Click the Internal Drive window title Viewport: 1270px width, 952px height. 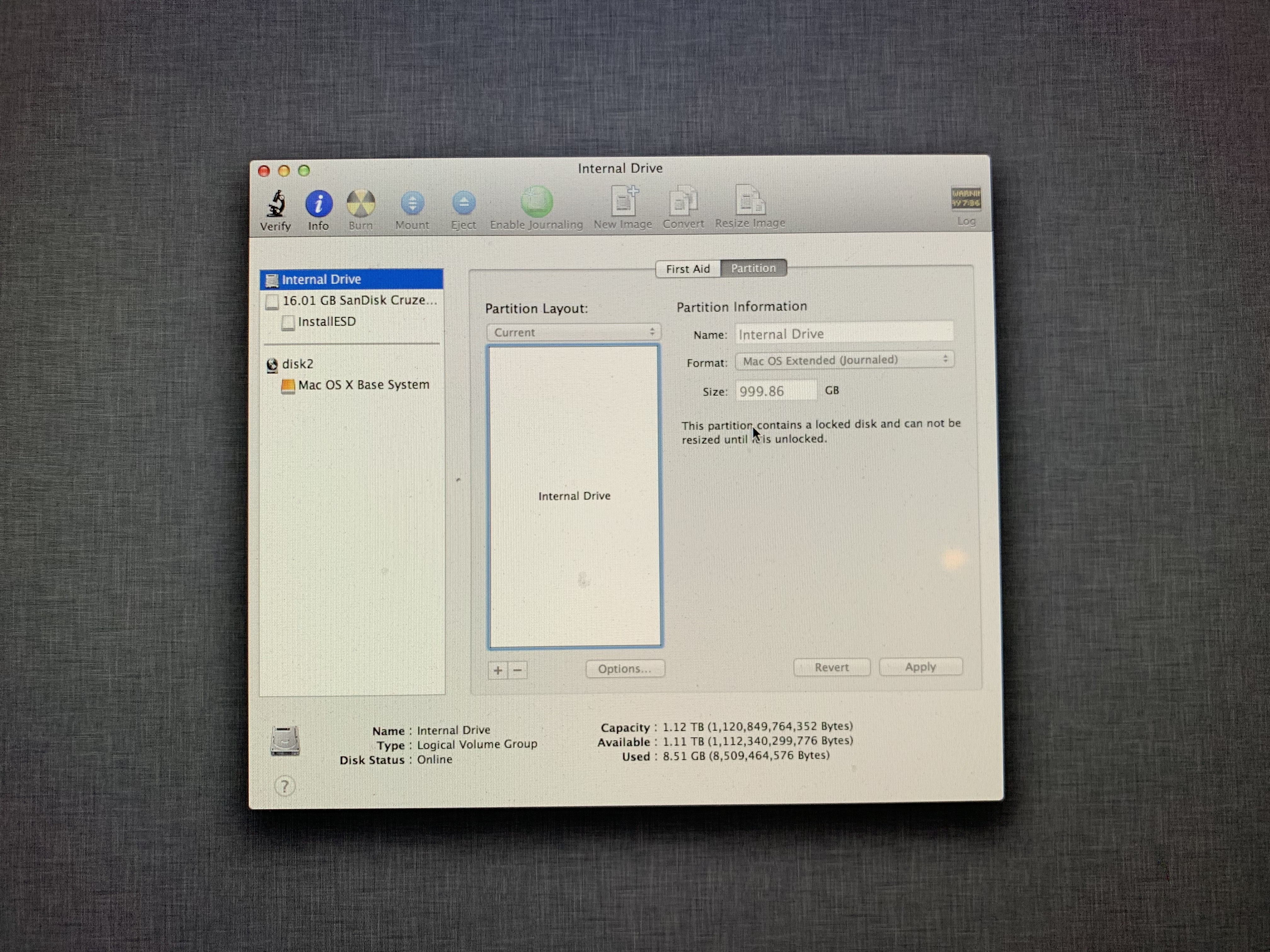pos(620,168)
